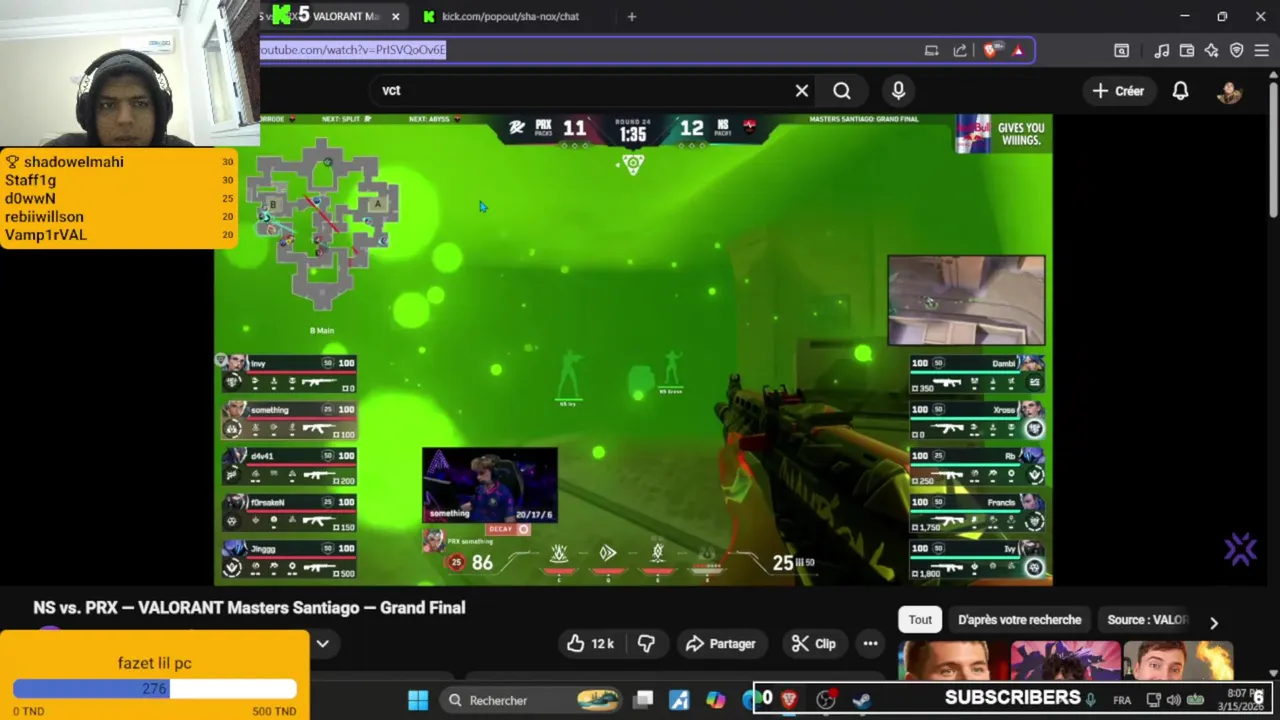Dislike the video with thumbs-down icon
1280x720 pixels.
coord(646,644)
